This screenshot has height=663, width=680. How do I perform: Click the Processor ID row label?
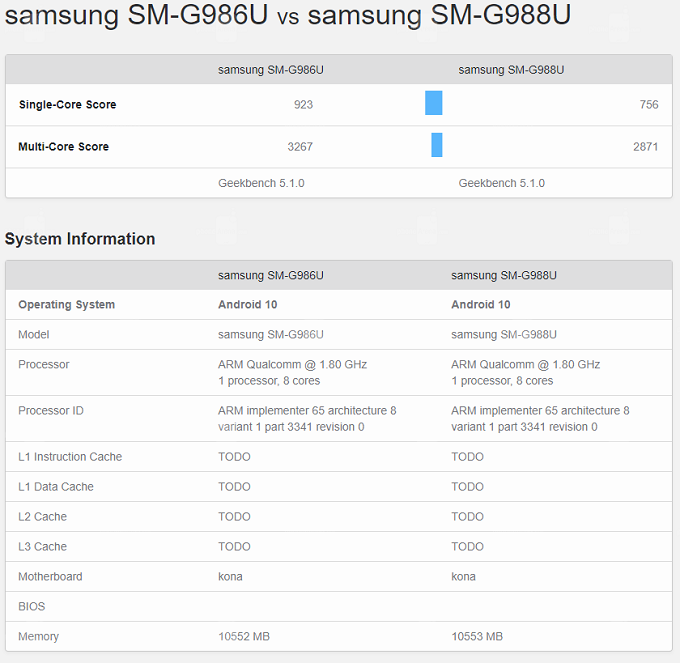(x=51, y=411)
